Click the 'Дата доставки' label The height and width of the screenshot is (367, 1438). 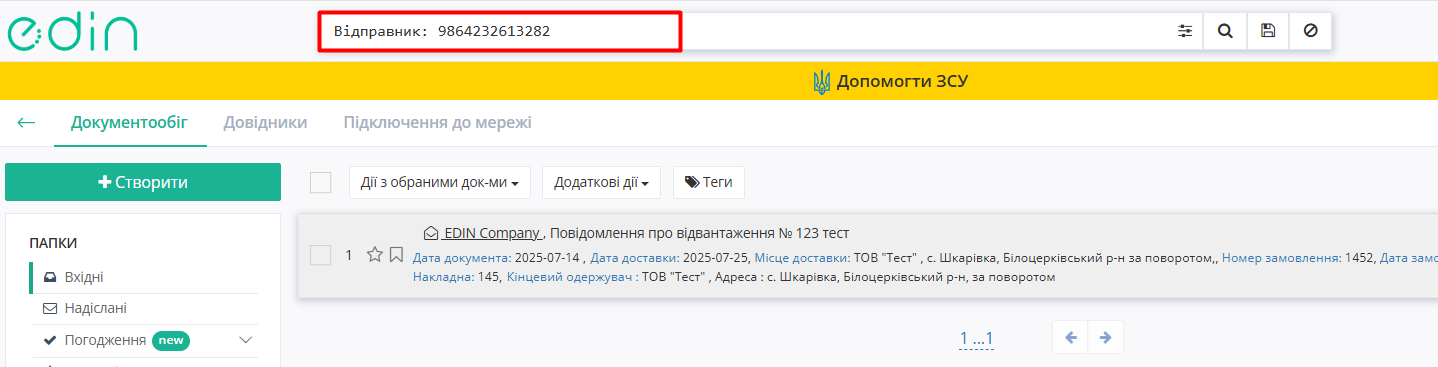coord(634,257)
